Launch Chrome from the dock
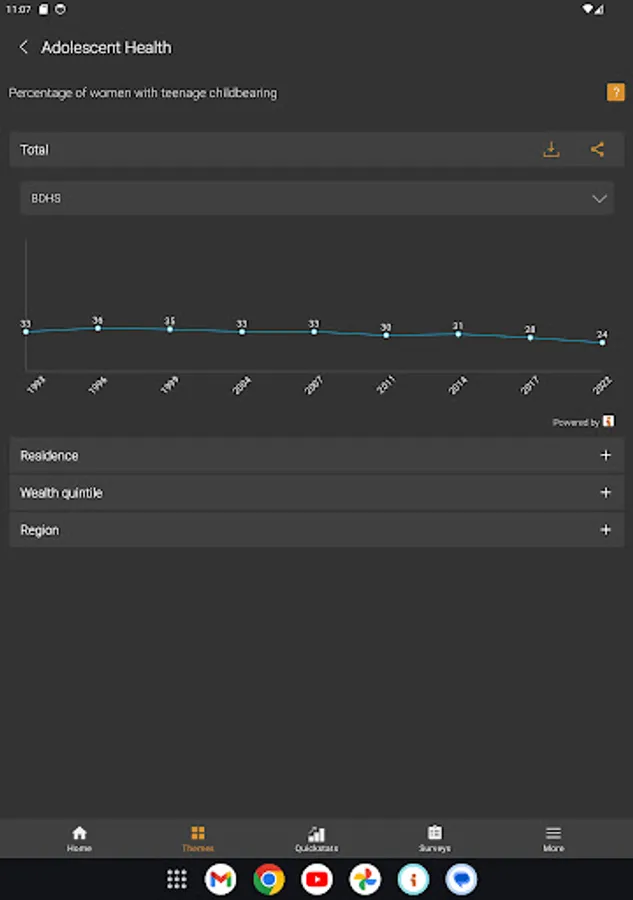This screenshot has width=633, height=900. (269, 879)
